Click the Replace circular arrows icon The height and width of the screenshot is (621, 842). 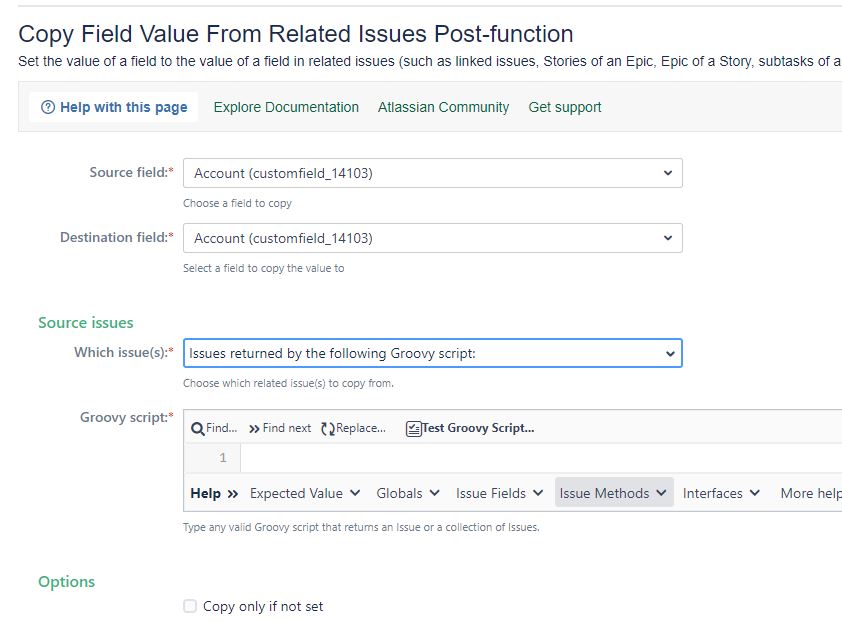point(328,429)
